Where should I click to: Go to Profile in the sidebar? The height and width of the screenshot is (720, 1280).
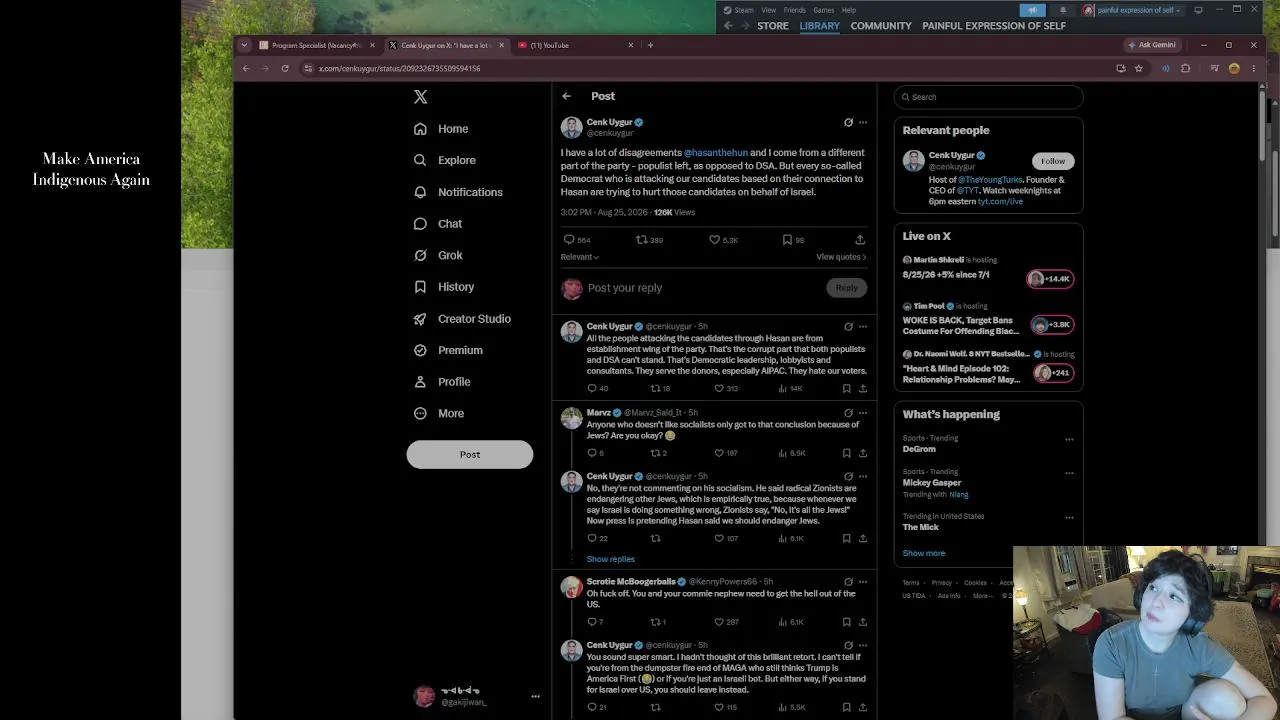(442, 382)
